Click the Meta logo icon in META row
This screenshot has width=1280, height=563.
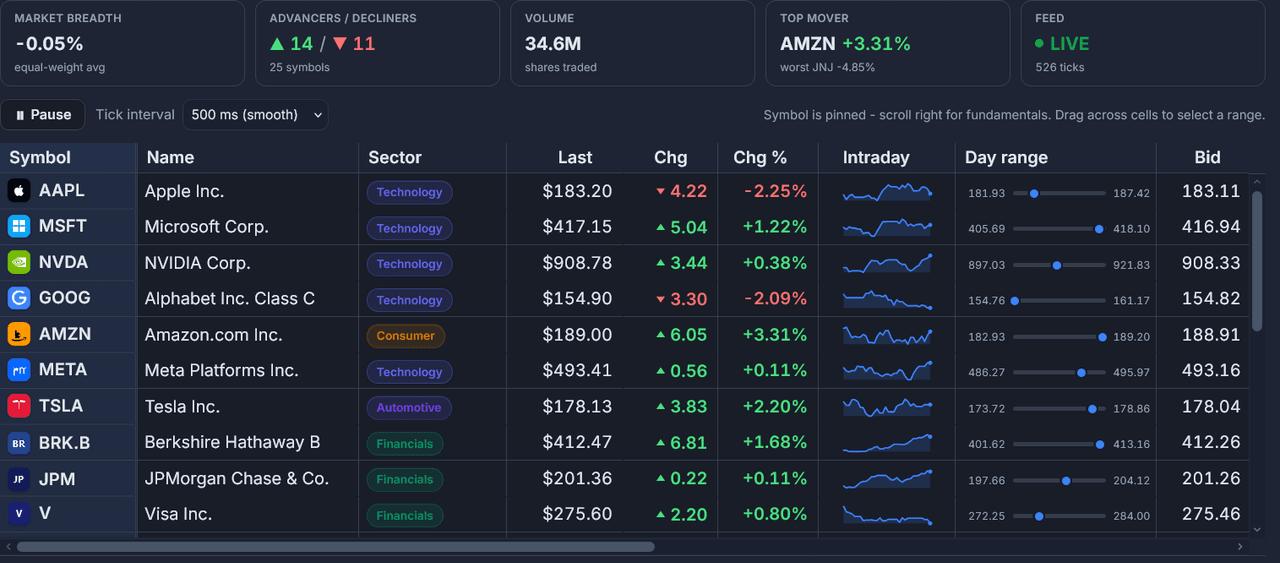click(19, 370)
